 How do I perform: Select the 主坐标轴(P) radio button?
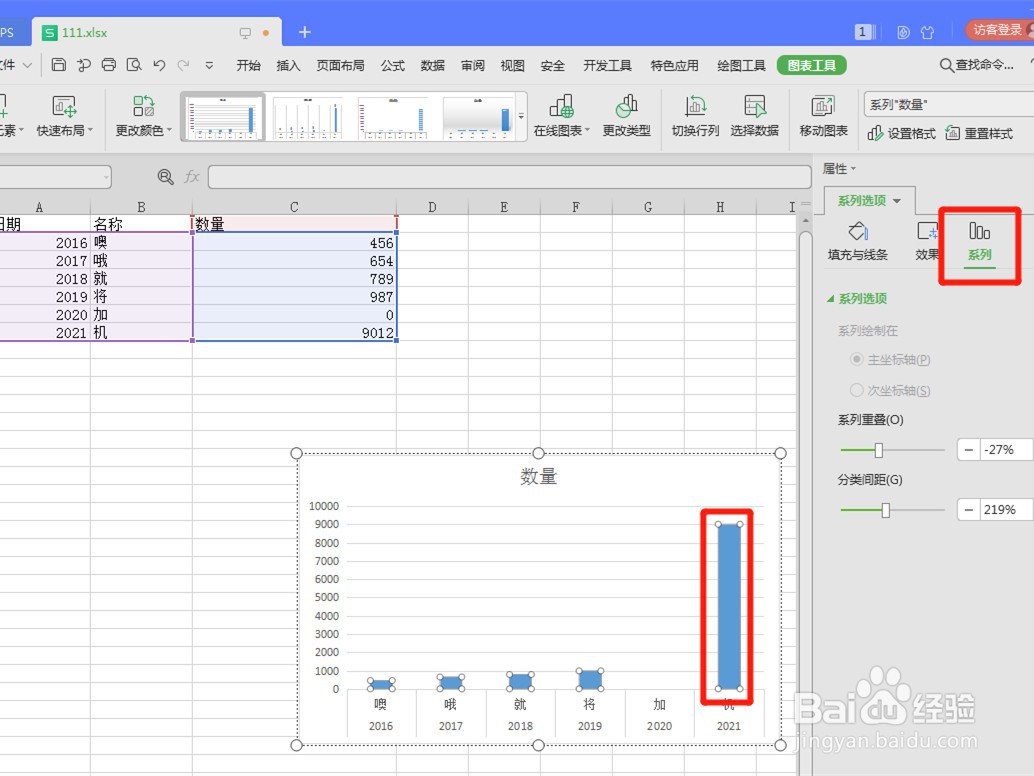[857, 359]
